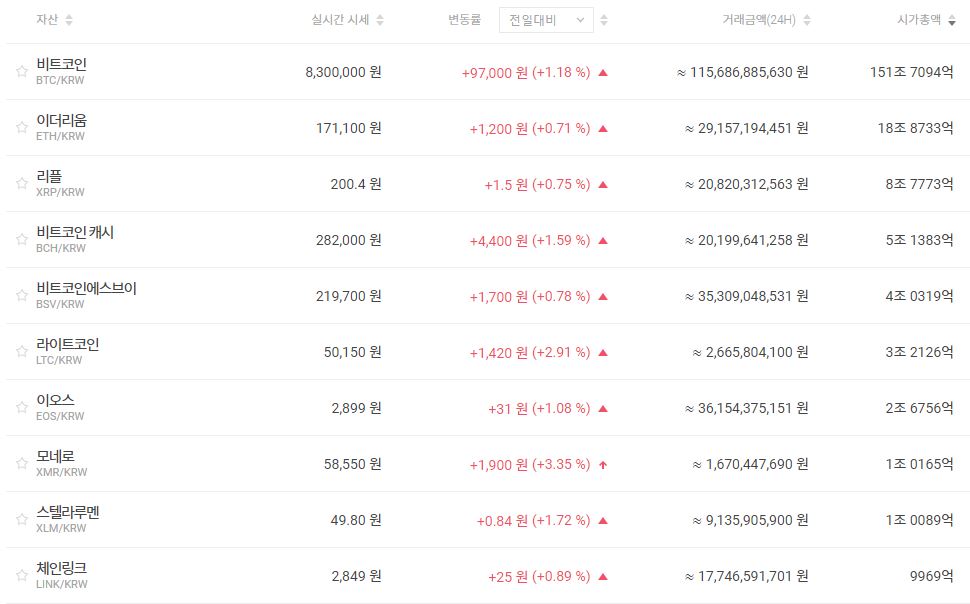
Task: Click the sort arrows right of 전일대비 dropdown
Action: point(604,20)
